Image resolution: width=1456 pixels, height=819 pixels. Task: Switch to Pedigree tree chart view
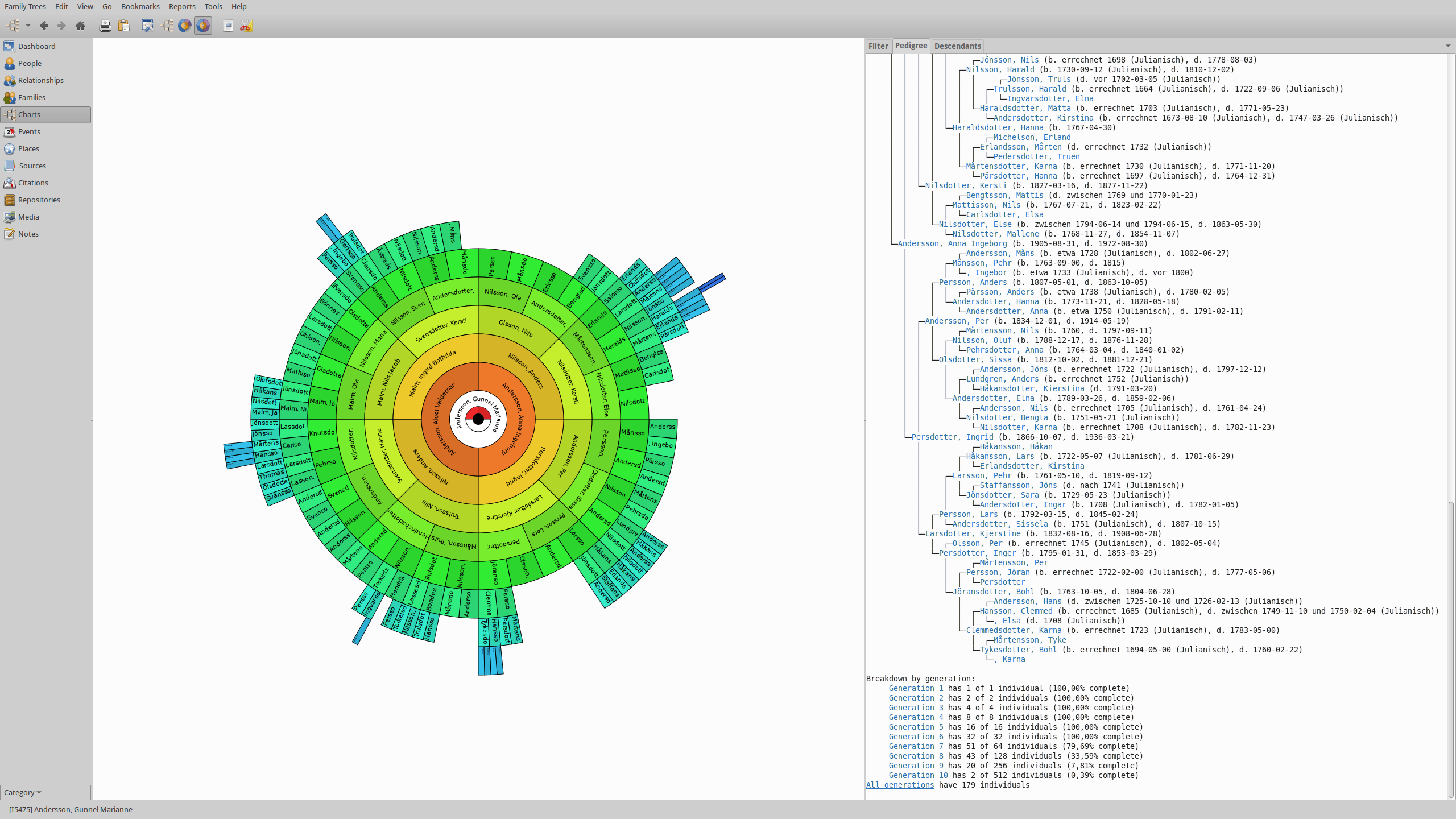167,26
